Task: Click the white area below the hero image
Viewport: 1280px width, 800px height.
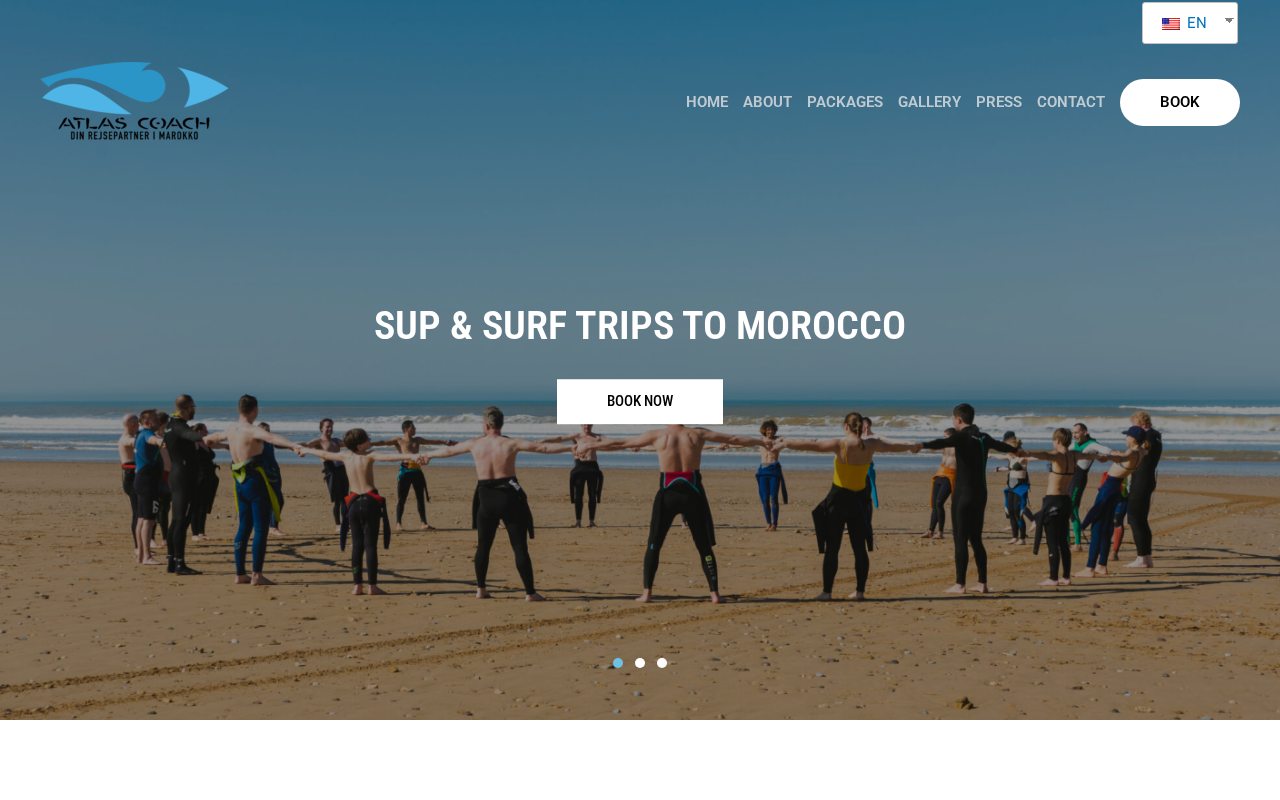Action: [x=640, y=760]
